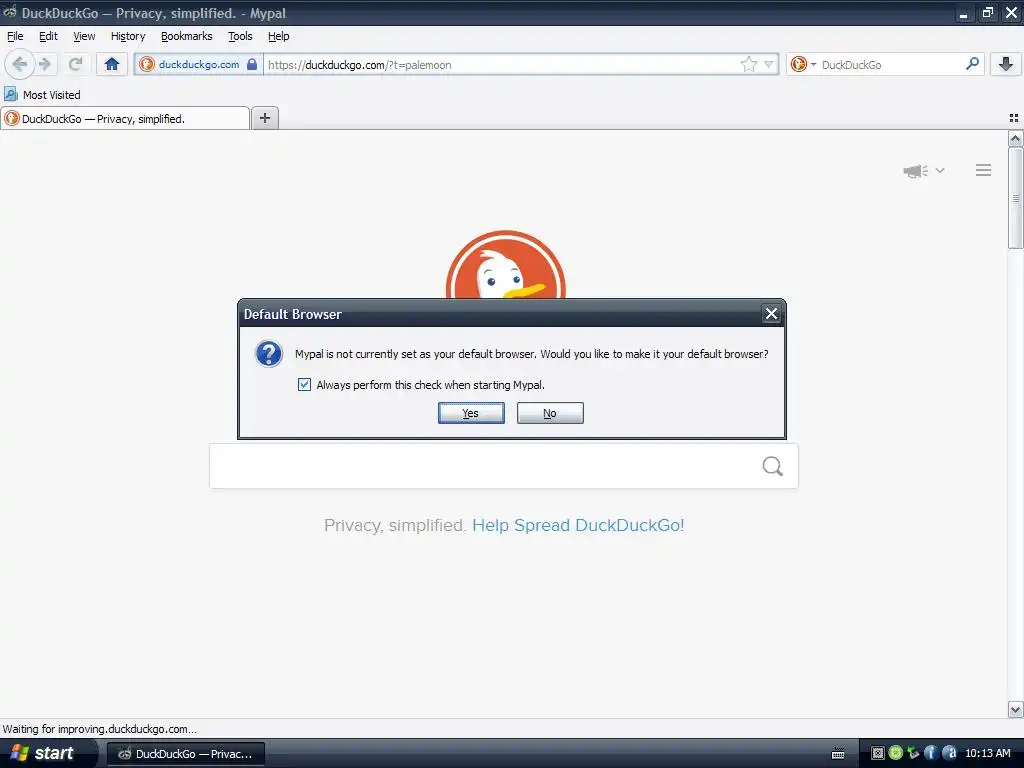Submit search with DuckDuckGo magnifier icon

pyautogui.click(x=773, y=466)
